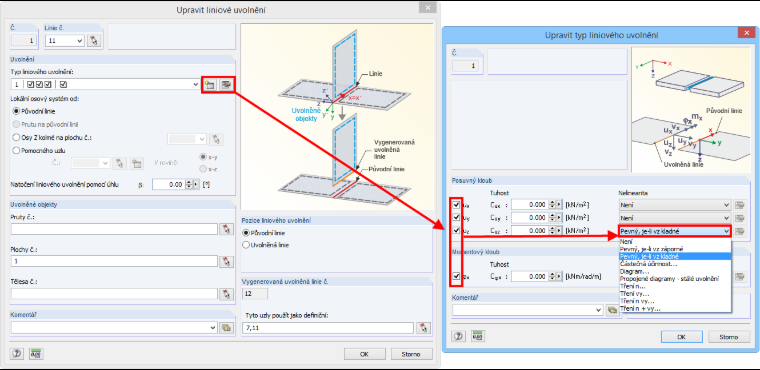This screenshot has height=370, width=760.
Task: Confirm left dialog with OK
Action: pos(364,354)
